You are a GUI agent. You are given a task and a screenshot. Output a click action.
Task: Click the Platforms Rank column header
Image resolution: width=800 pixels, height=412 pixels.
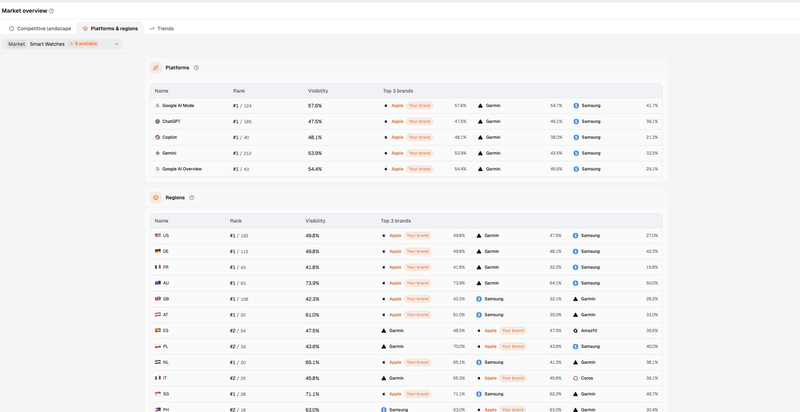tap(239, 91)
